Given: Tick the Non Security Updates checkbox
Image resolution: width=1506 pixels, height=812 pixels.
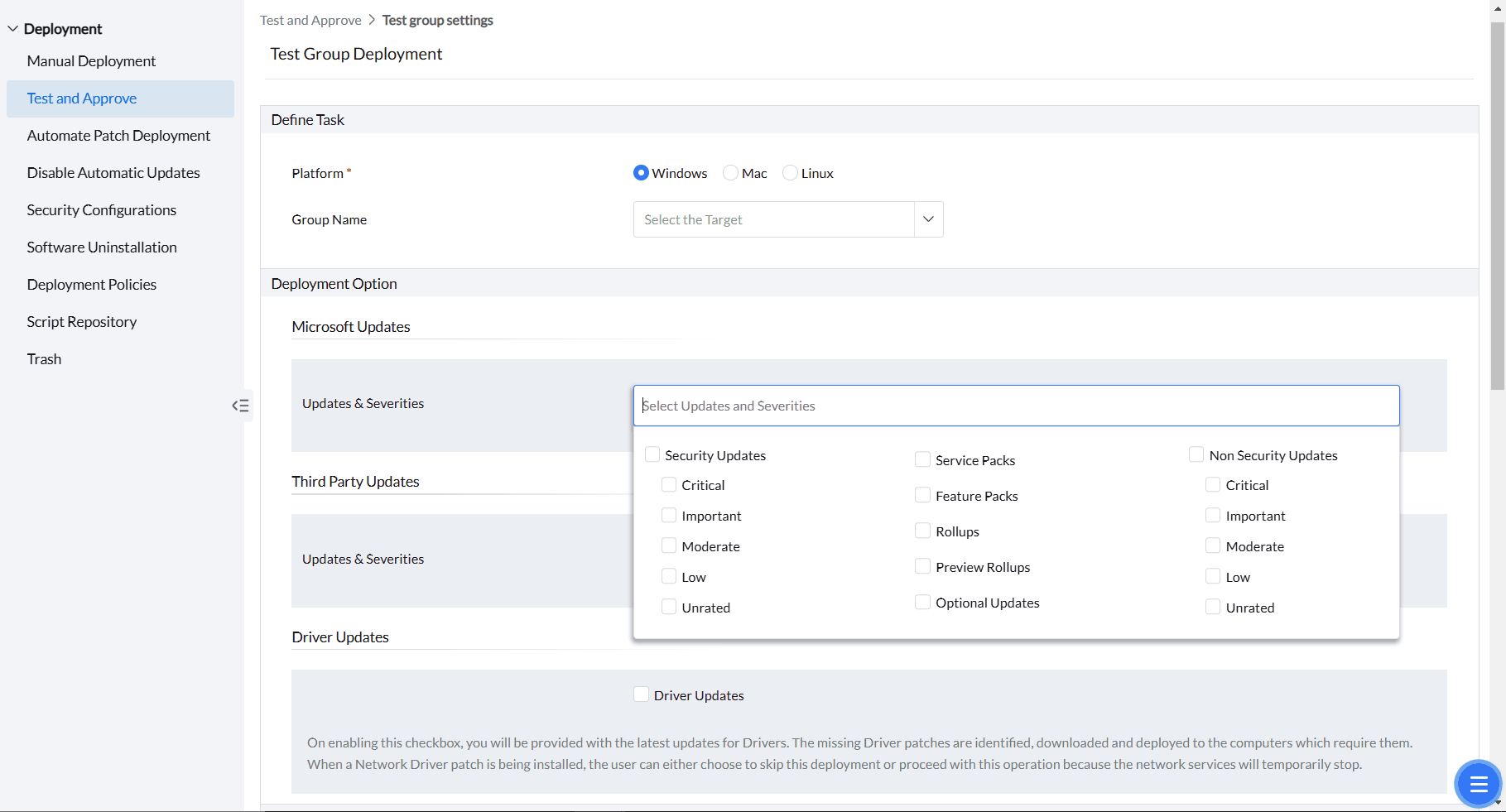Looking at the screenshot, I should click(1196, 454).
